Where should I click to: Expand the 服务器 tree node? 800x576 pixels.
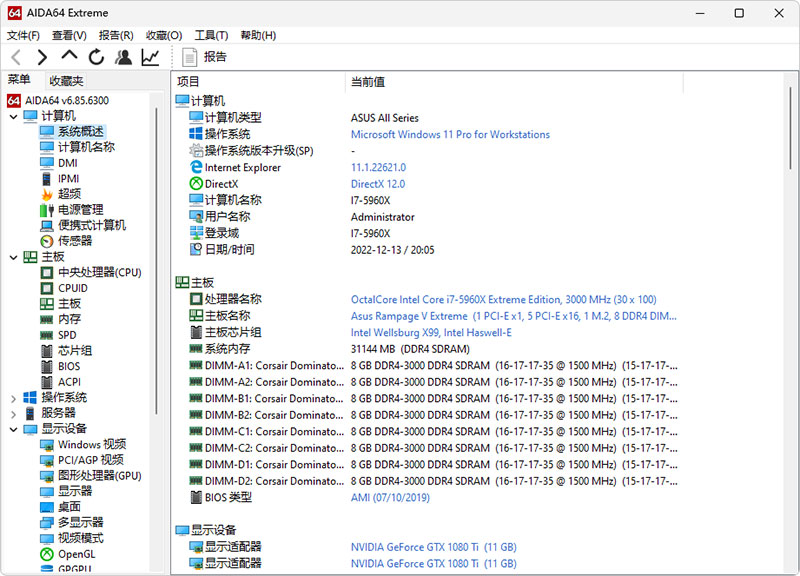point(14,413)
